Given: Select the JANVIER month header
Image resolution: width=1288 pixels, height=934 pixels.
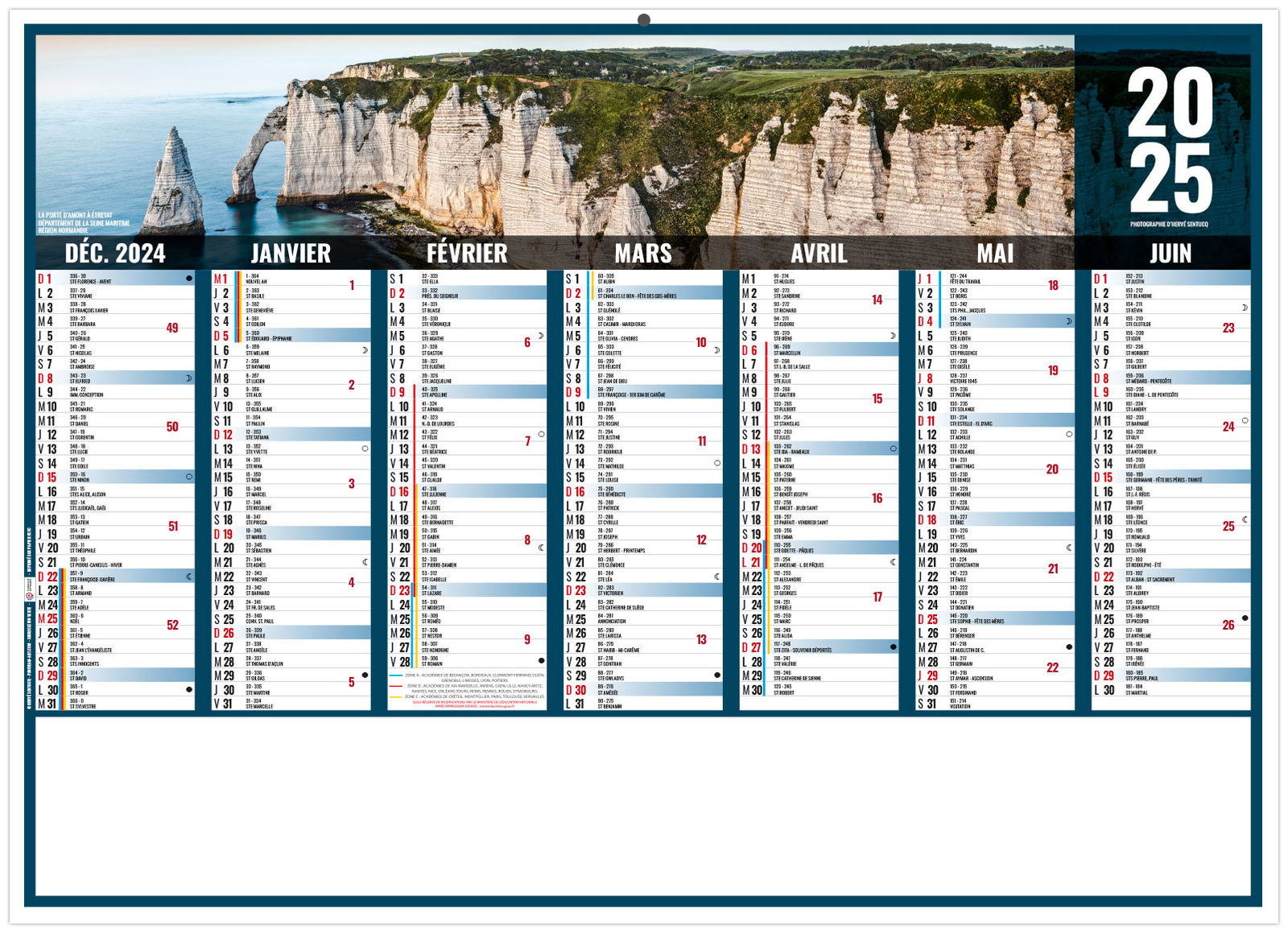Looking at the screenshot, I should click(x=291, y=254).
